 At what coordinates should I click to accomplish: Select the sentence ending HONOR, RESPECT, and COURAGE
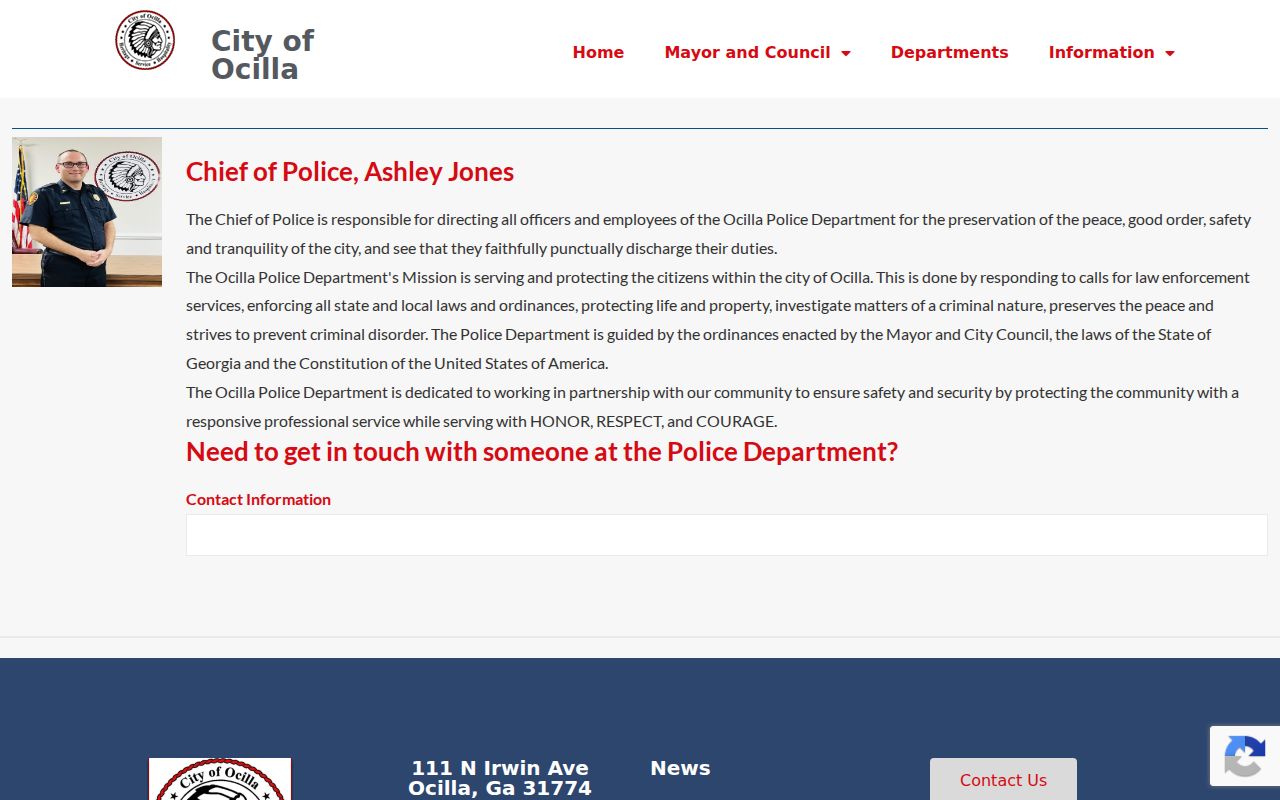[x=712, y=407]
